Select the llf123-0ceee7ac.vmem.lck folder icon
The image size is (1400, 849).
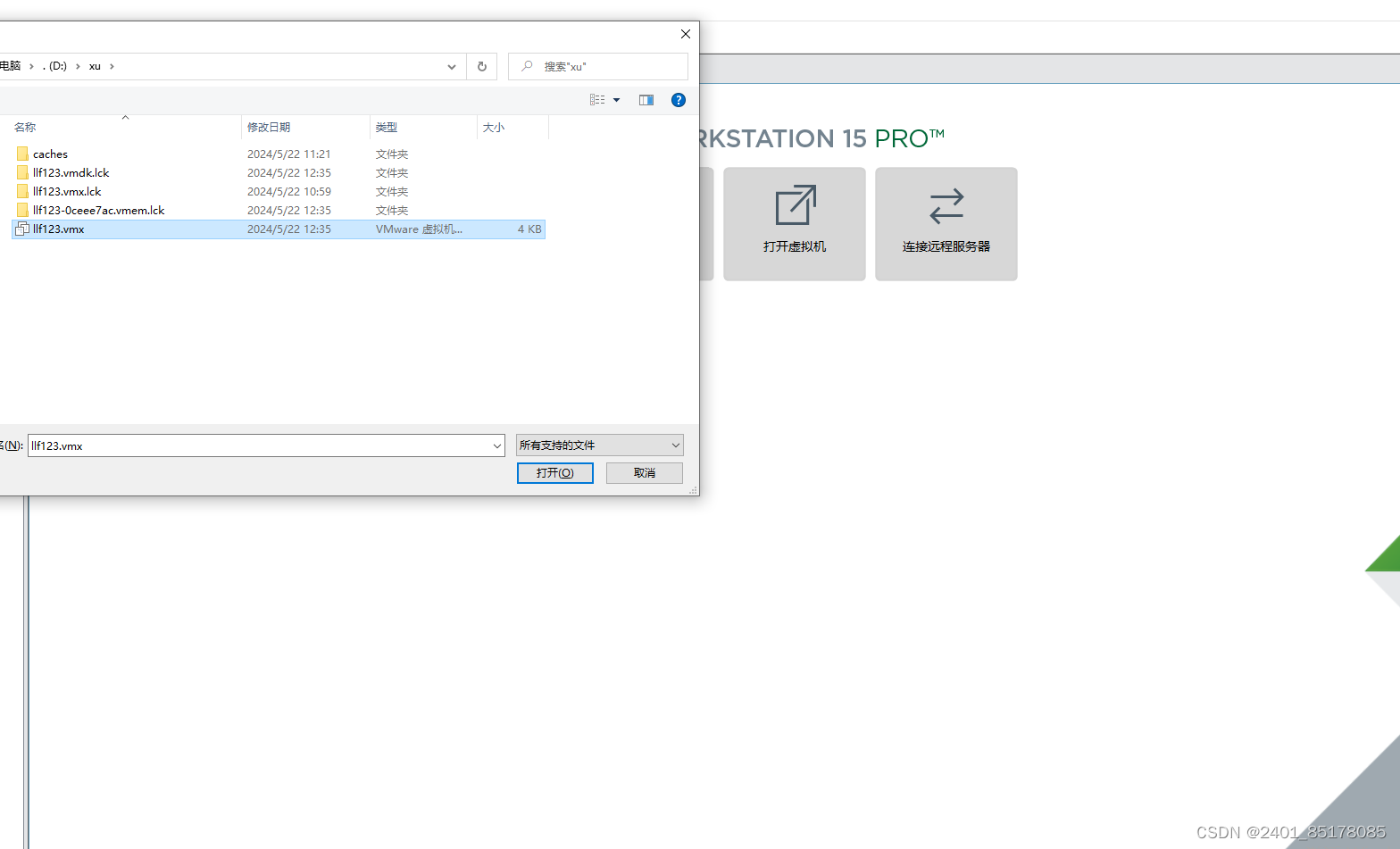click(22, 210)
